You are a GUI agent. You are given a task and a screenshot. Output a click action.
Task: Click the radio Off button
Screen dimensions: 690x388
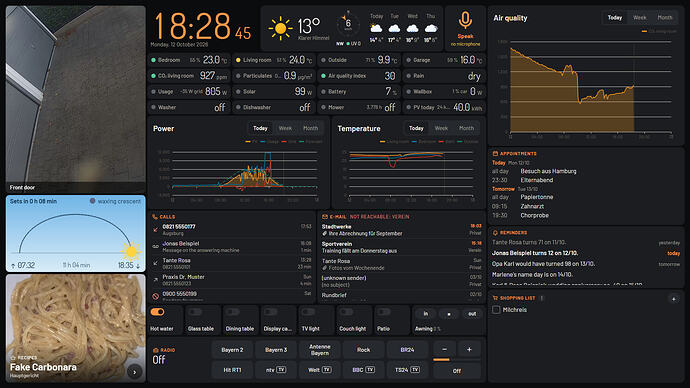click(x=457, y=371)
